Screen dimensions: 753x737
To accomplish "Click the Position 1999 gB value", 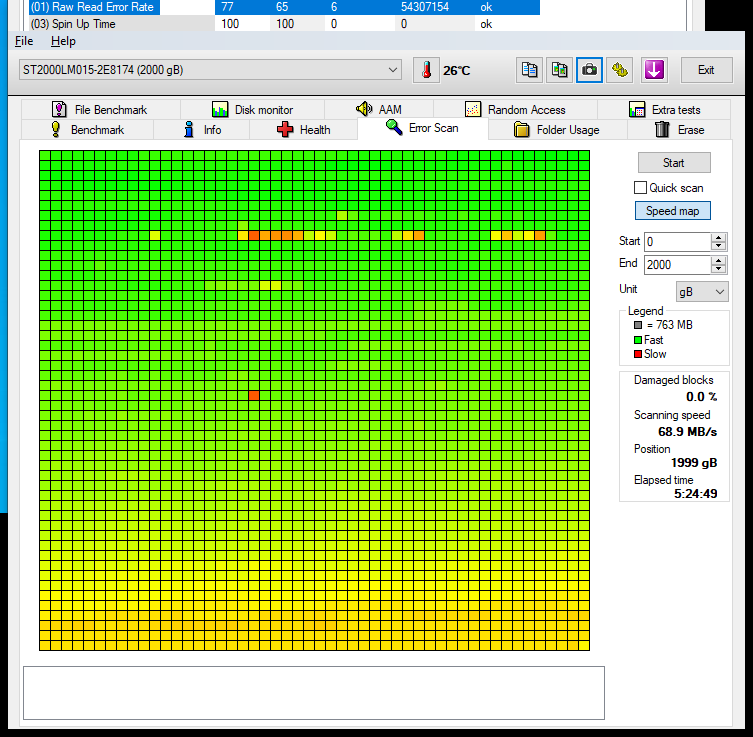I will tap(694, 462).
